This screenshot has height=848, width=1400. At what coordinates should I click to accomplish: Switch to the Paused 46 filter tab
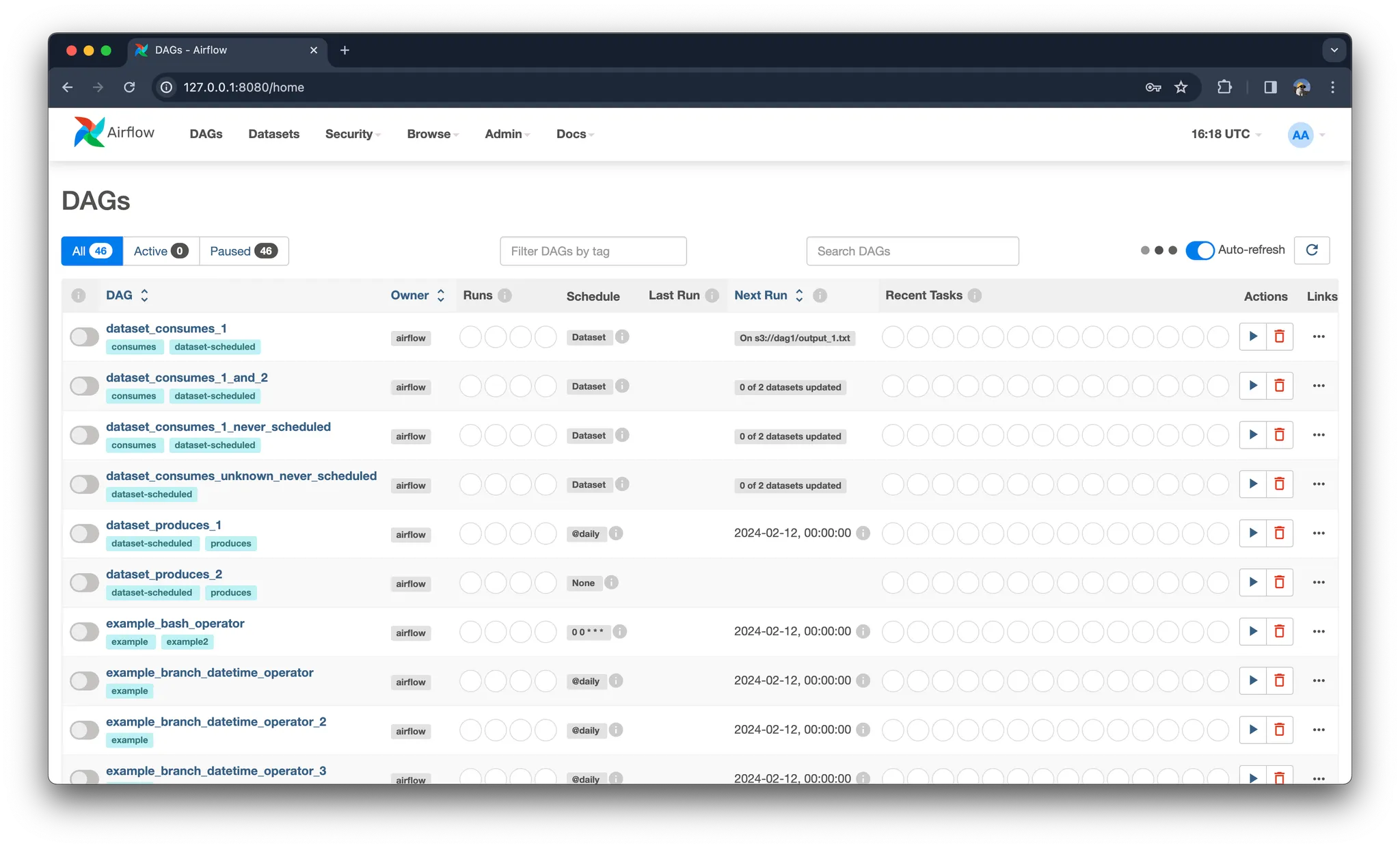click(x=243, y=251)
